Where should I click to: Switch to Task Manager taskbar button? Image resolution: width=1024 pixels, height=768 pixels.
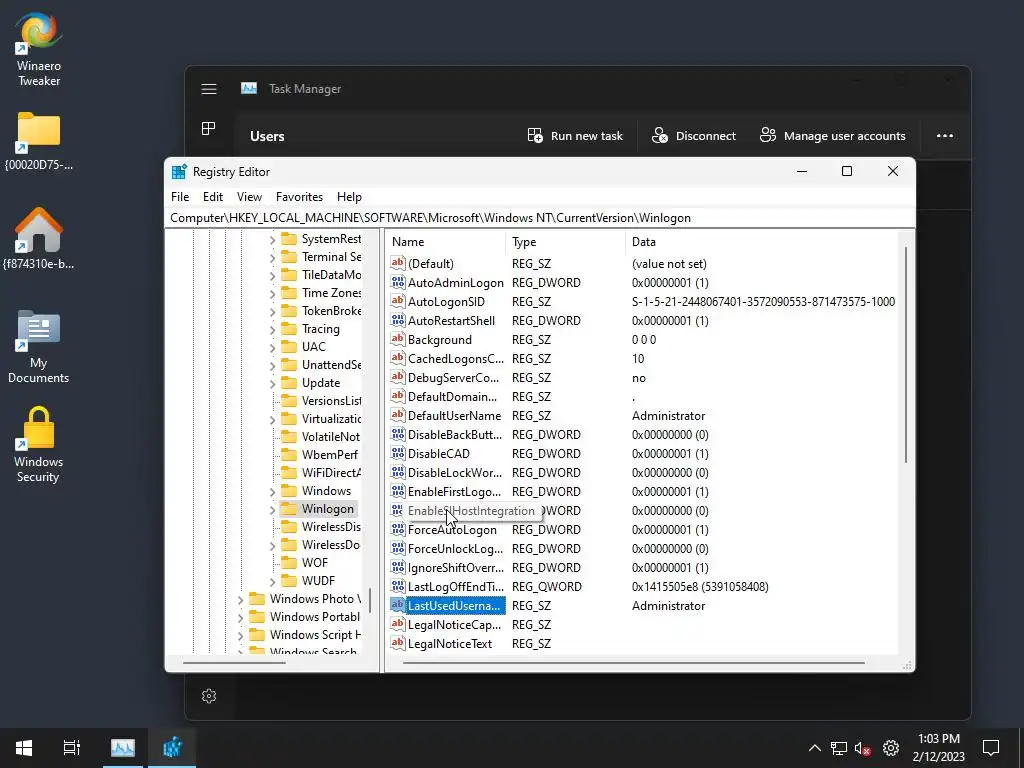coord(122,747)
